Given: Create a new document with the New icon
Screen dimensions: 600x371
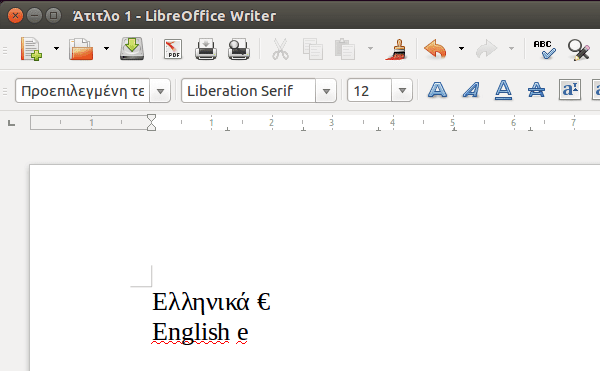Looking at the screenshot, I should point(31,49).
